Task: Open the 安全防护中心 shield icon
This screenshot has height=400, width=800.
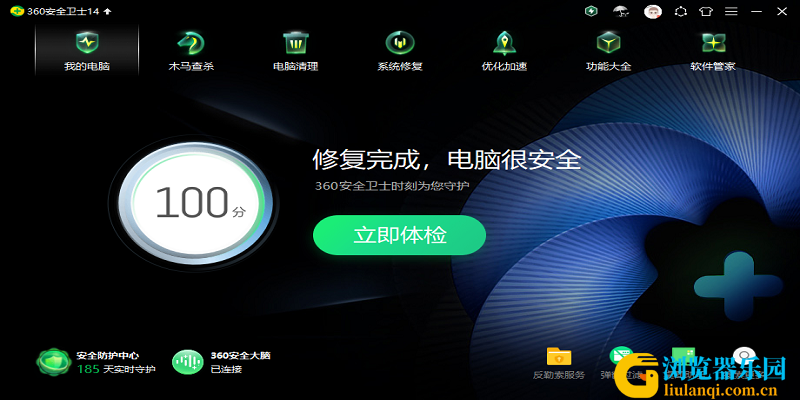Action: (54, 362)
